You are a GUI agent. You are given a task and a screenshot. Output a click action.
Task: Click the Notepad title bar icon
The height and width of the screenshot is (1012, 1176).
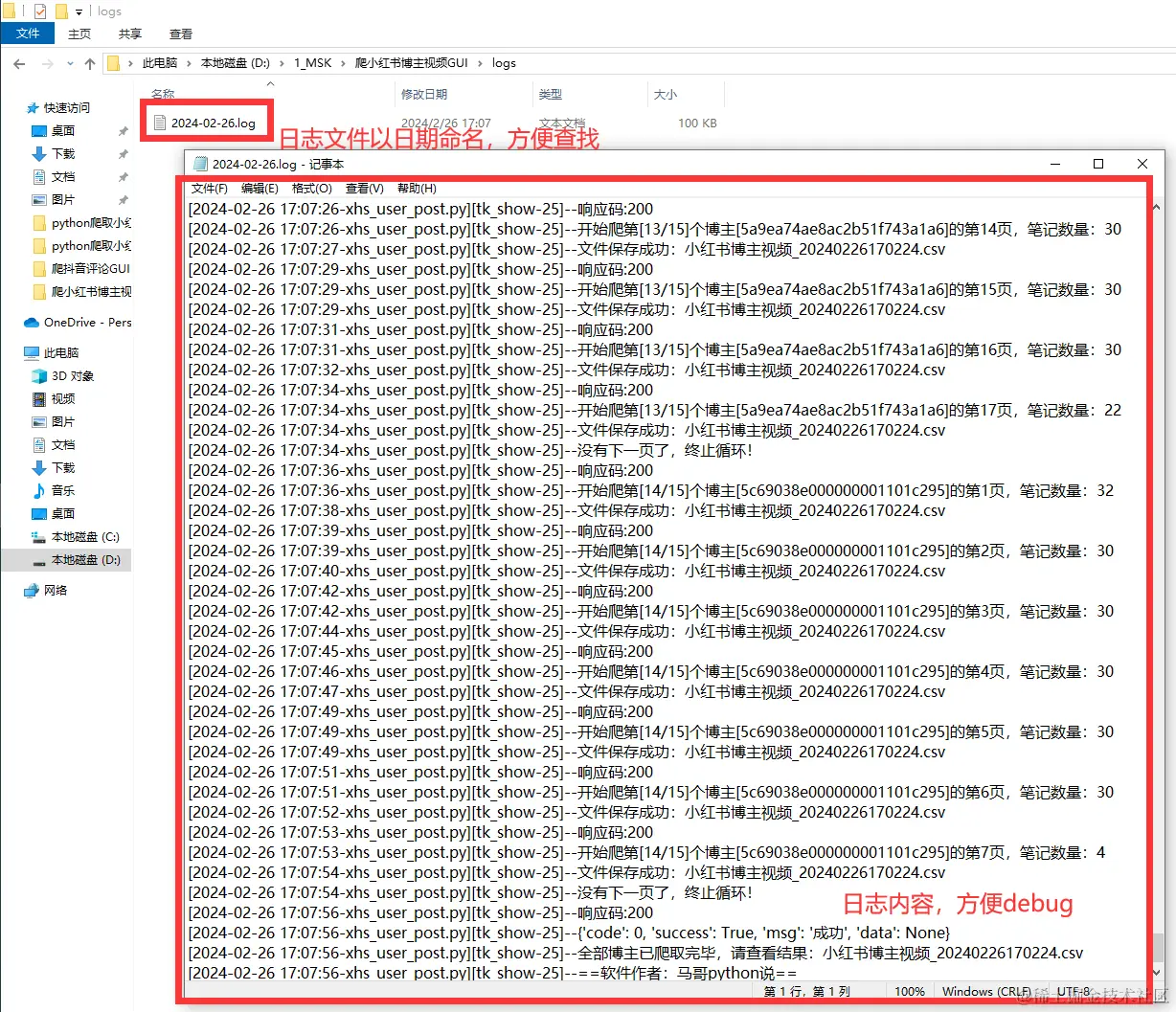coord(200,164)
